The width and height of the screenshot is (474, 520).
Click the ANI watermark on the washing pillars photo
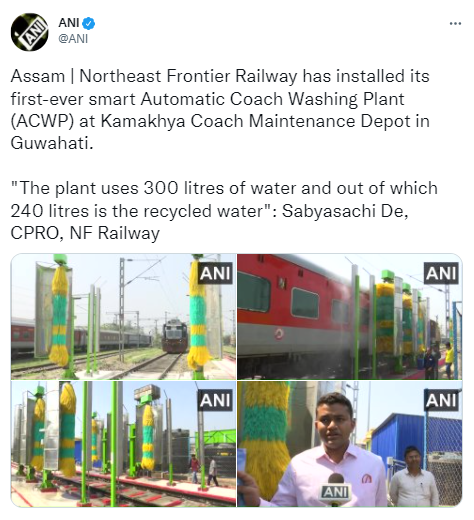pos(215,400)
